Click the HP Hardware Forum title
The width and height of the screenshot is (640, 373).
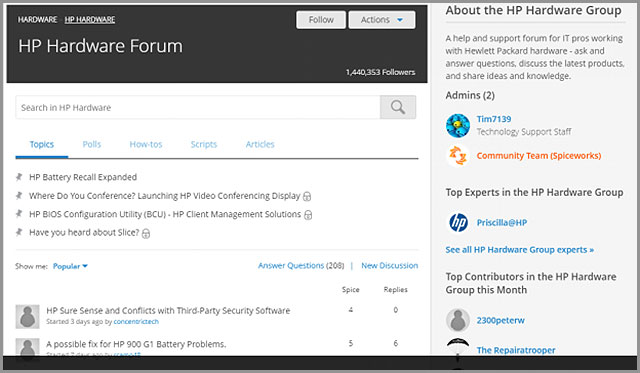(x=100, y=46)
